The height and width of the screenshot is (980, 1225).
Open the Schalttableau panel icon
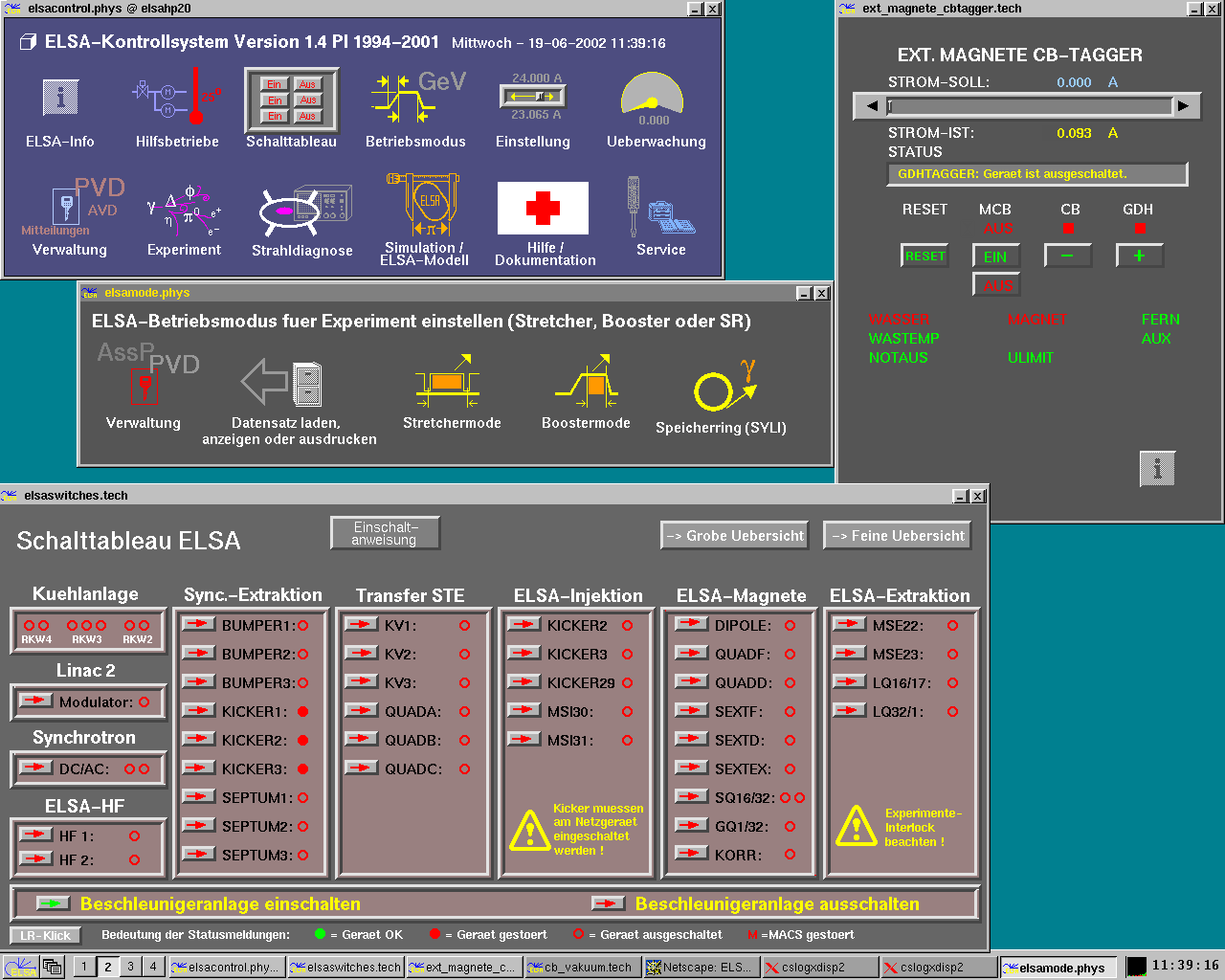291,100
